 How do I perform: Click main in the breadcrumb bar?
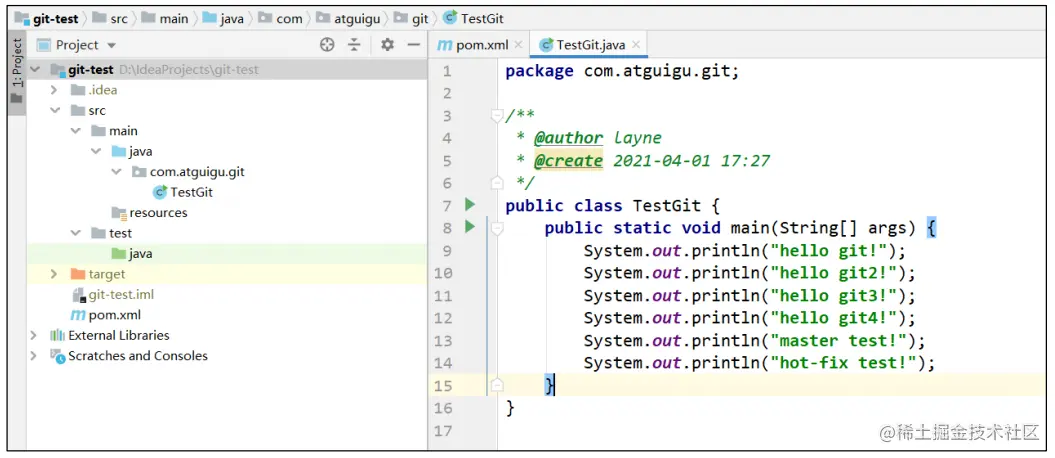tap(174, 19)
